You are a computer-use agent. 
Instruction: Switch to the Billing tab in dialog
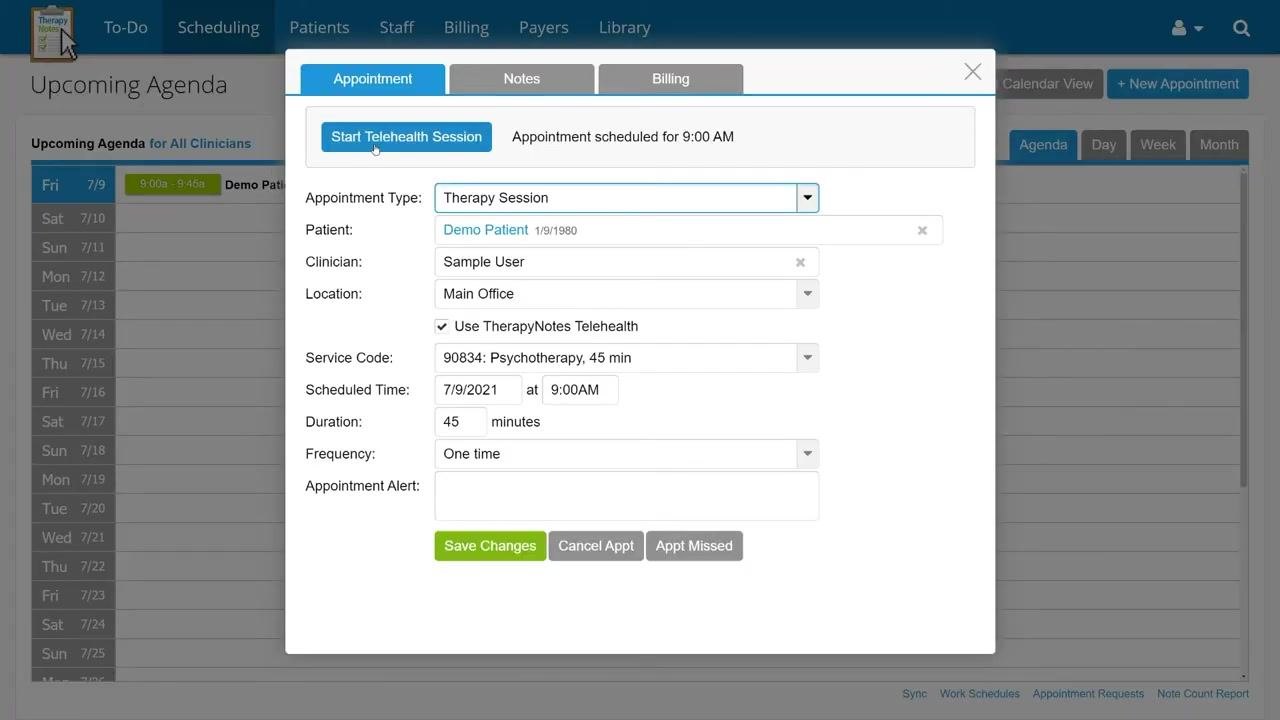pos(671,79)
